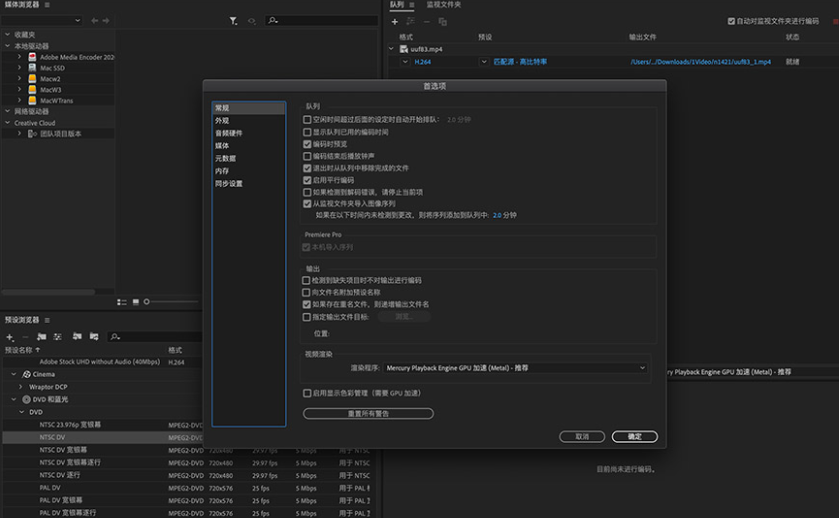Click the uuf83.mp4 file icon in Queue
This screenshot has height=518, width=839.
coord(404,49)
